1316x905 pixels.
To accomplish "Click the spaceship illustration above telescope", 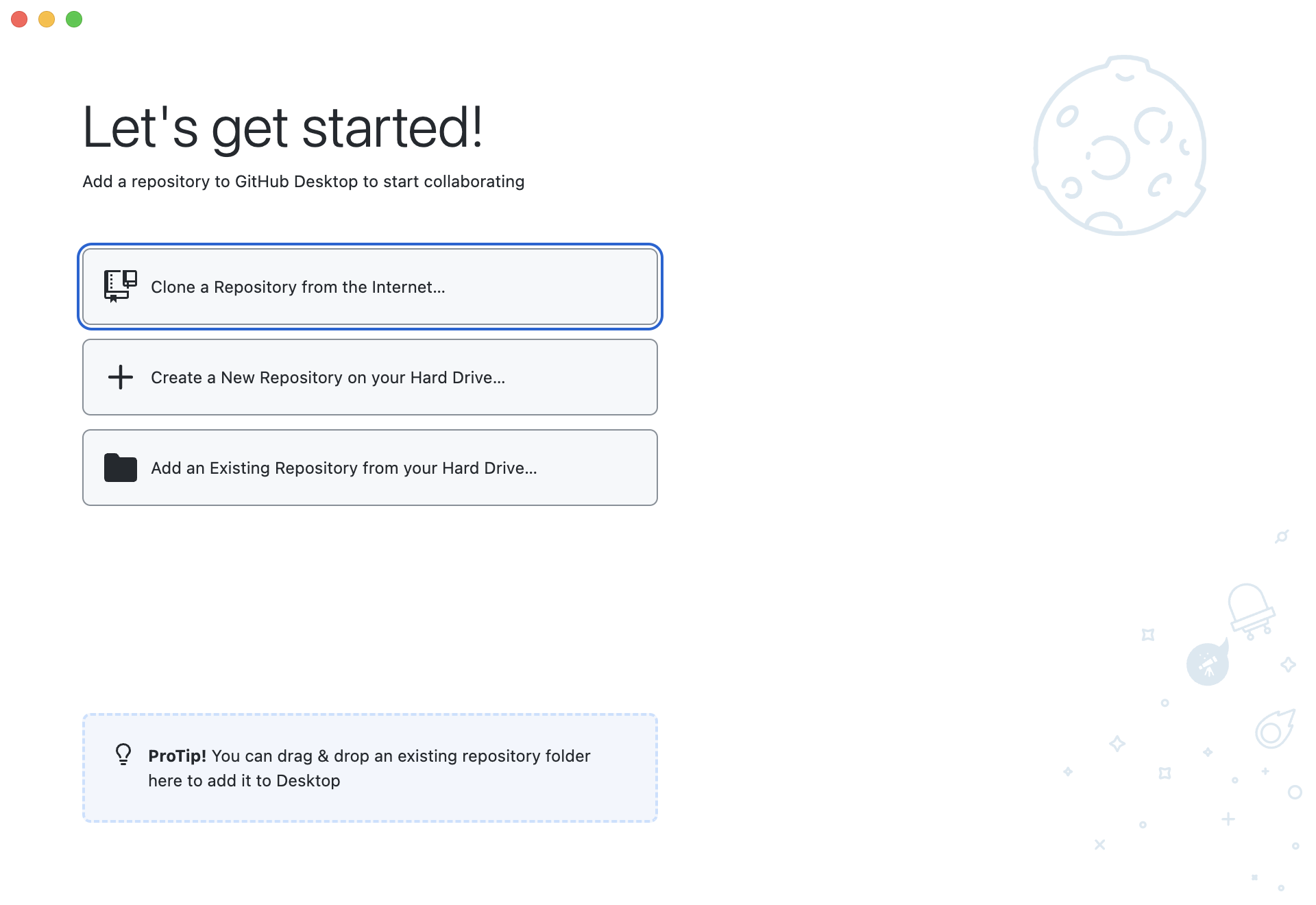I will click(x=1250, y=609).
